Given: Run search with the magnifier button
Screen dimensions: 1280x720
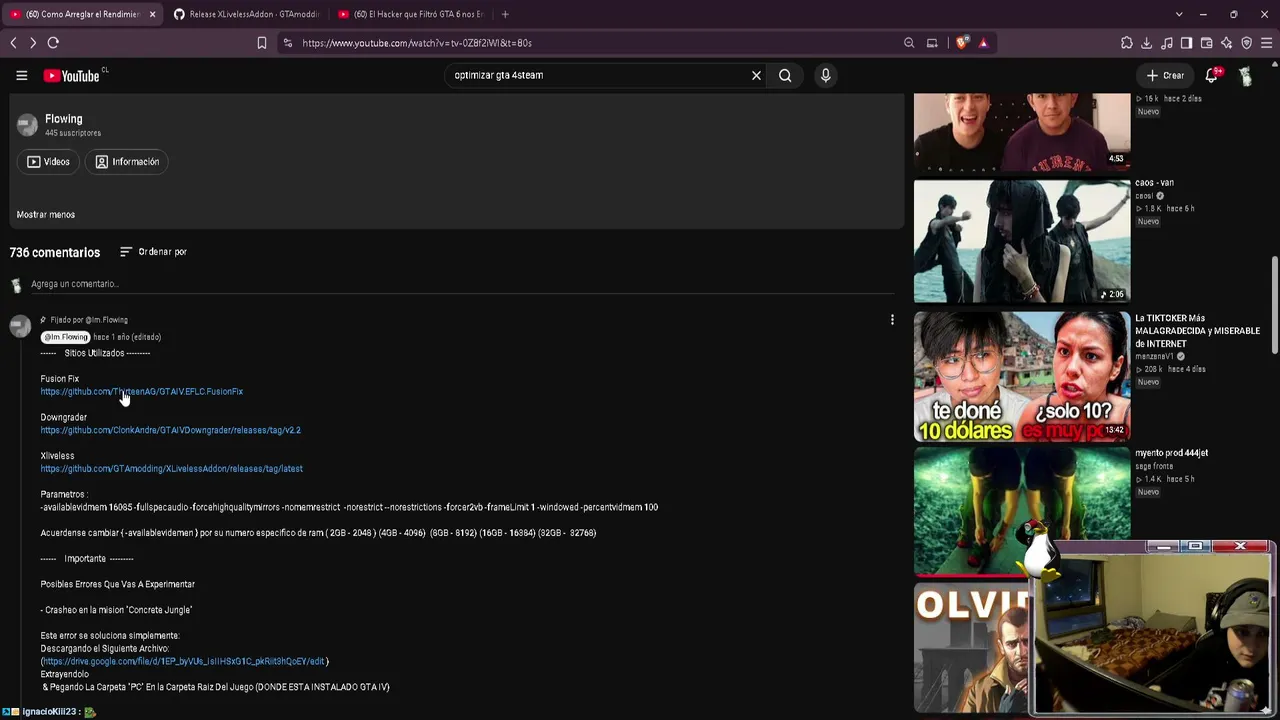Looking at the screenshot, I should click(x=785, y=75).
